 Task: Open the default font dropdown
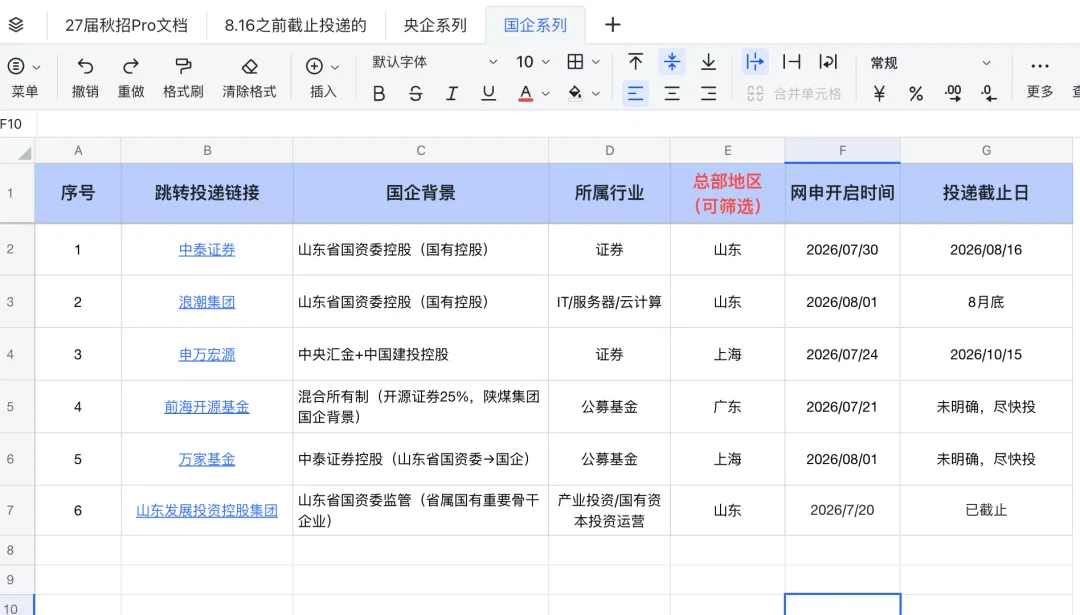tap(434, 62)
